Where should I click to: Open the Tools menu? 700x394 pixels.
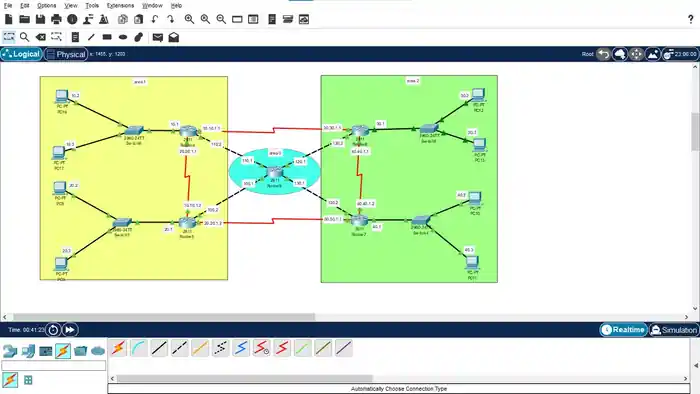coord(92,5)
